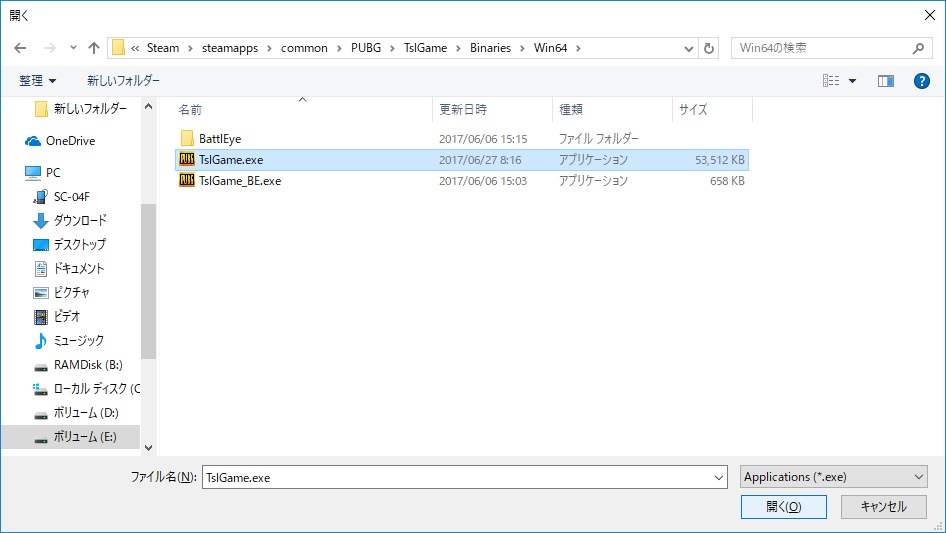Open SC-04F device in the sidebar

[x=71, y=197]
